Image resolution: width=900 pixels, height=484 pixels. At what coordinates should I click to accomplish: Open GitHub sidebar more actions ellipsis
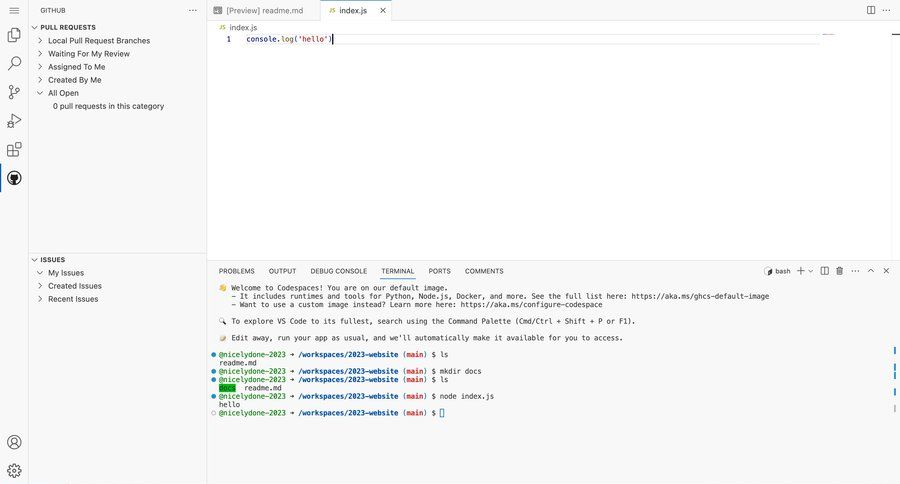[x=193, y=10]
